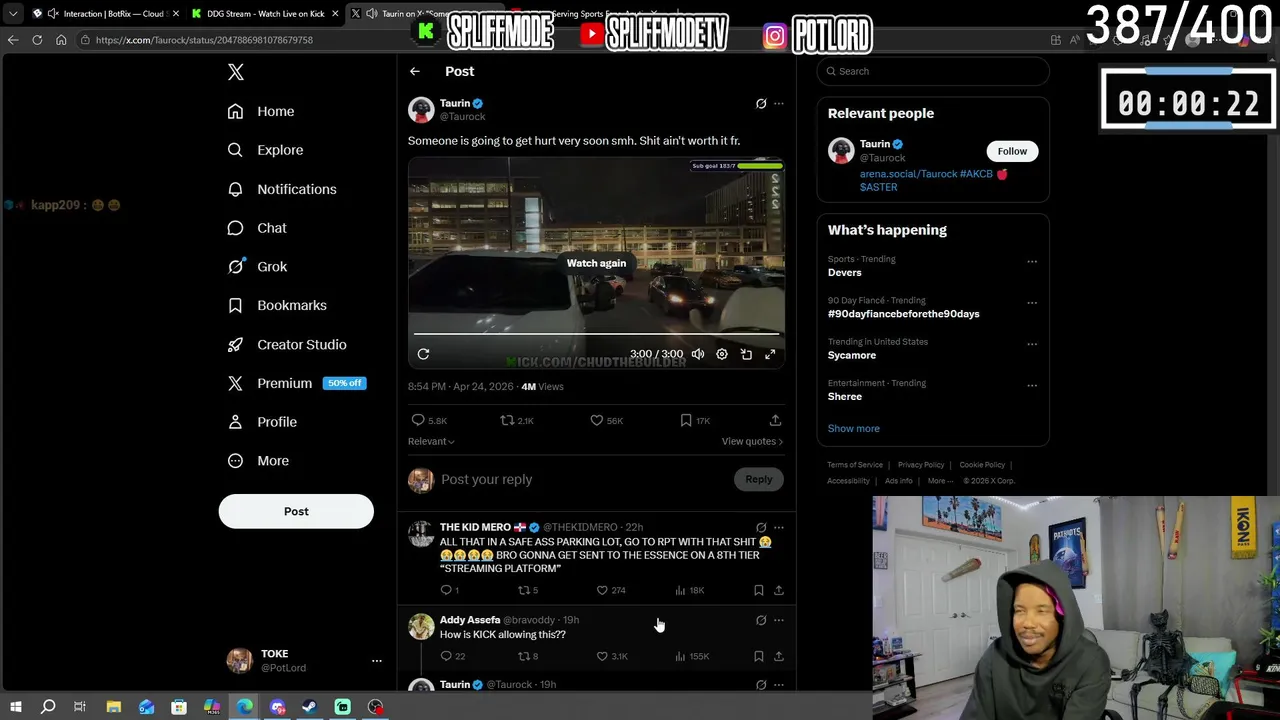Open Windows taskbar search

tap(47, 707)
